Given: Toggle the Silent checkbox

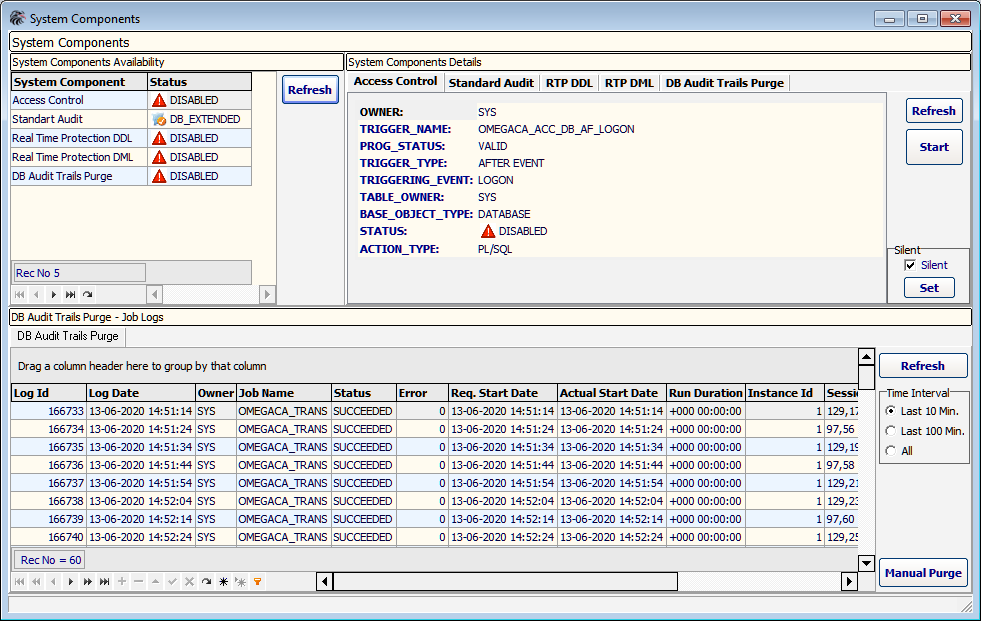Looking at the screenshot, I should [910, 265].
